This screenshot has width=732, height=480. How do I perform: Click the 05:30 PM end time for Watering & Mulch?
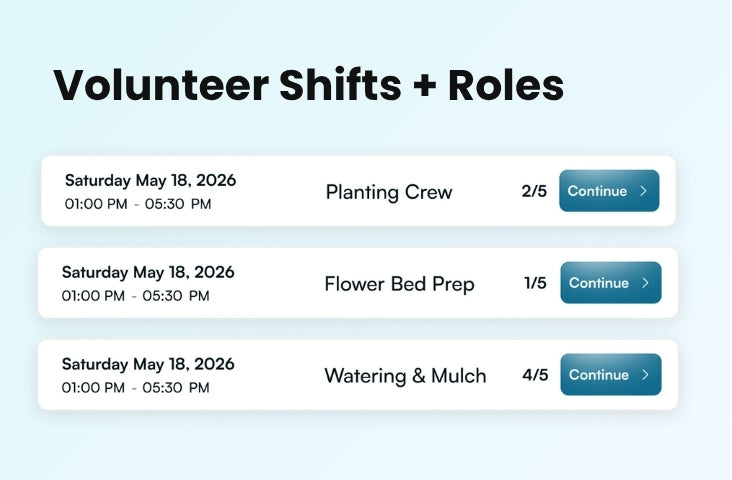(x=176, y=388)
